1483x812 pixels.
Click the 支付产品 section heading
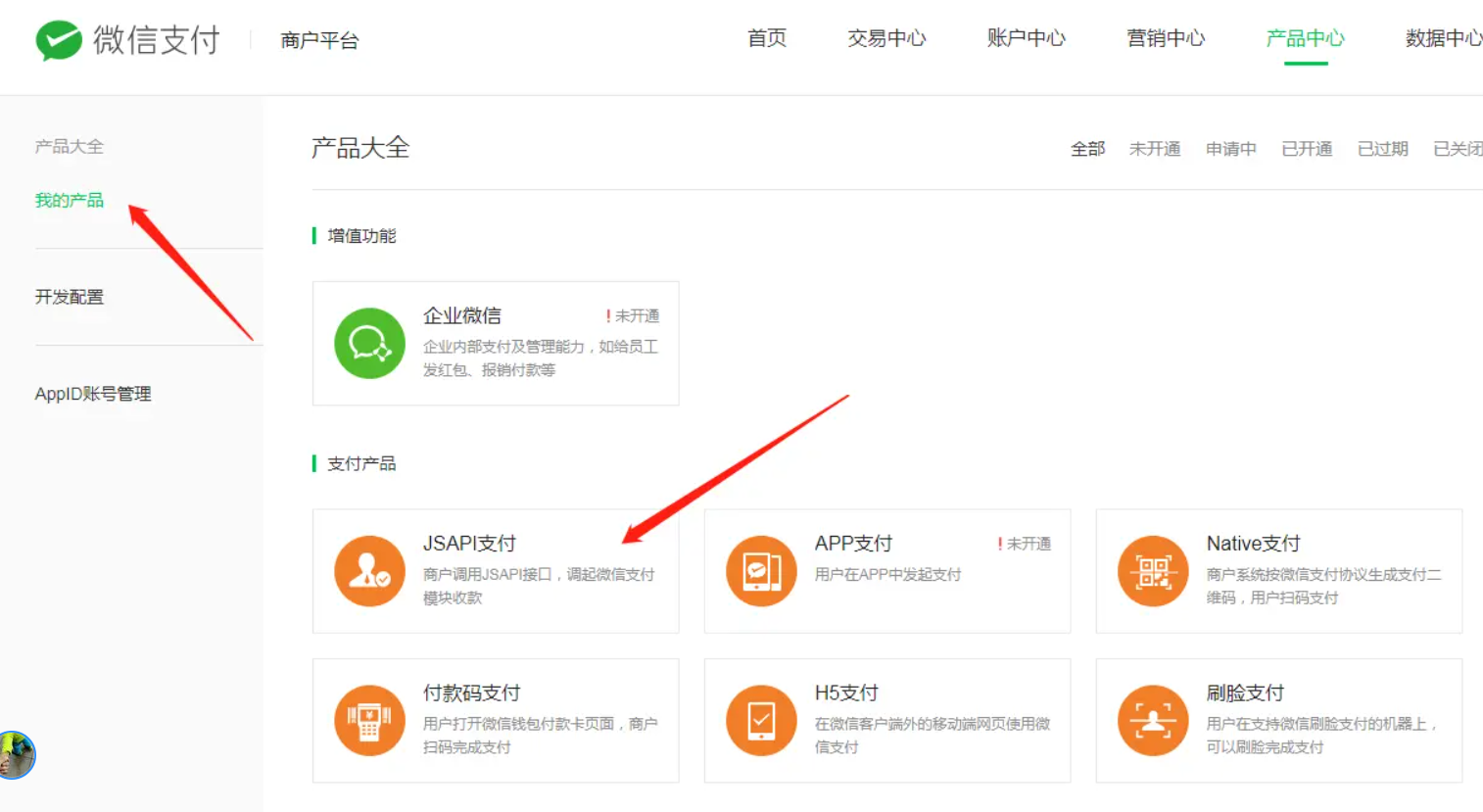pyautogui.click(x=361, y=463)
